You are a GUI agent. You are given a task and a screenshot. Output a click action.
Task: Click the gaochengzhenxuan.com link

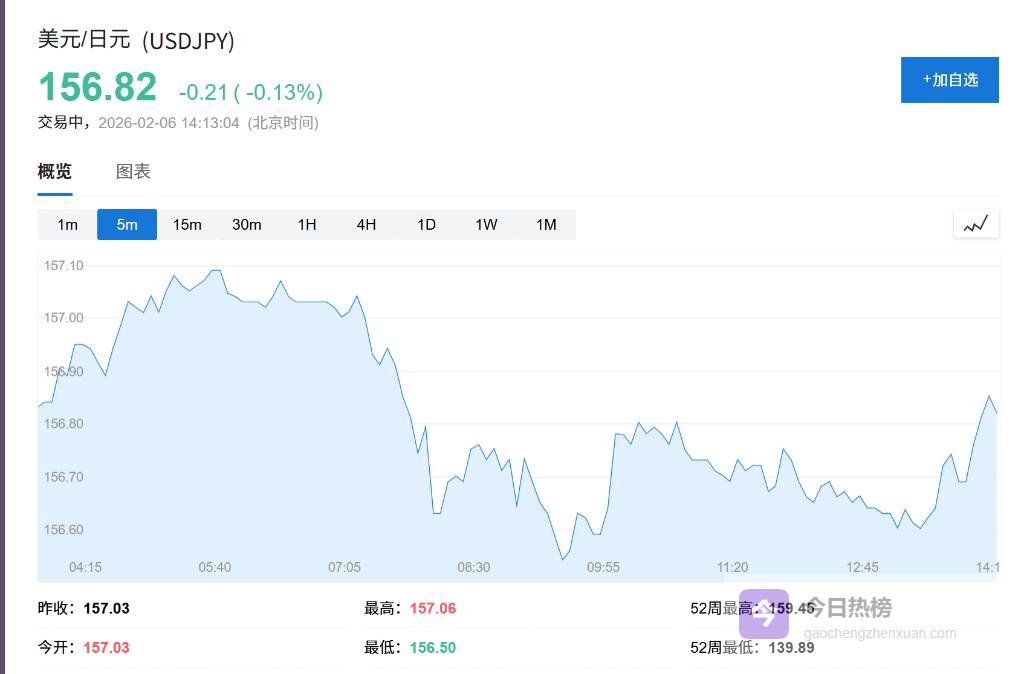[879, 633]
